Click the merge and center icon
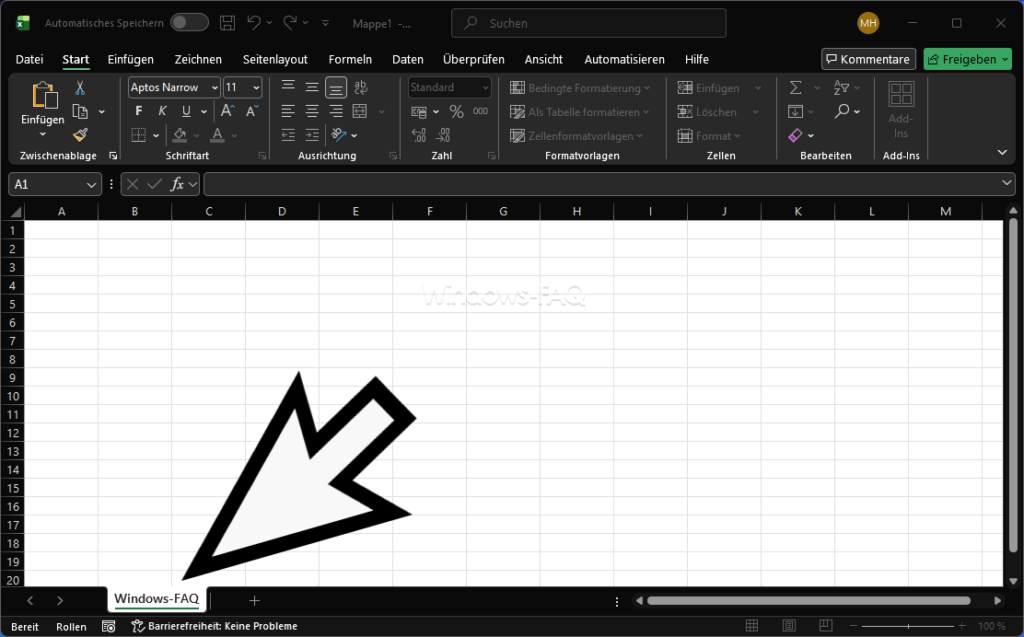1024x637 pixels. click(x=360, y=111)
